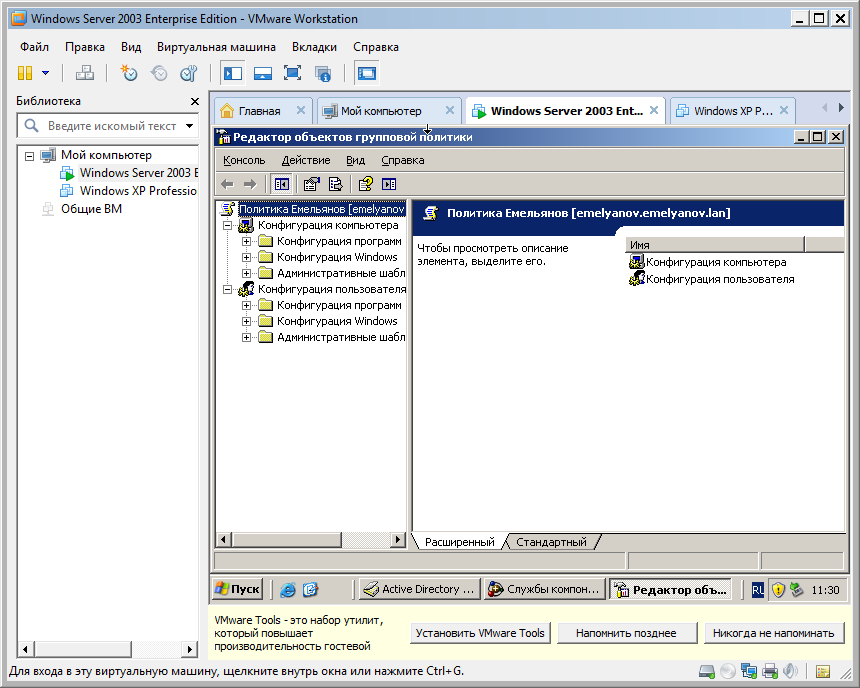Toggle the action pane icon in editor toolbar
This screenshot has width=860, height=688.
[389, 184]
